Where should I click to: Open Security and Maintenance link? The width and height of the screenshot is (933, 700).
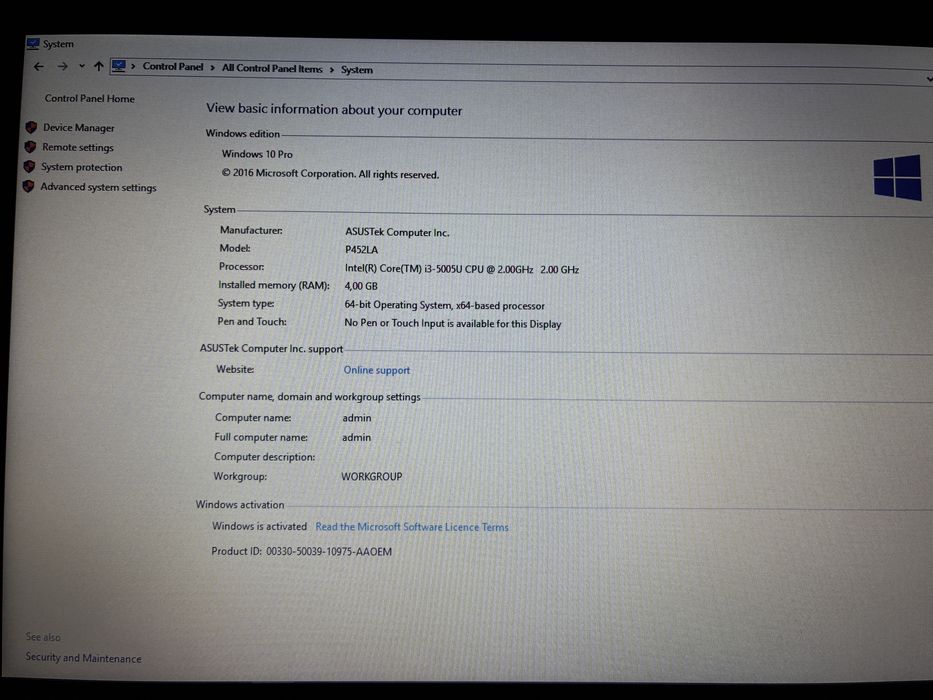pos(83,658)
